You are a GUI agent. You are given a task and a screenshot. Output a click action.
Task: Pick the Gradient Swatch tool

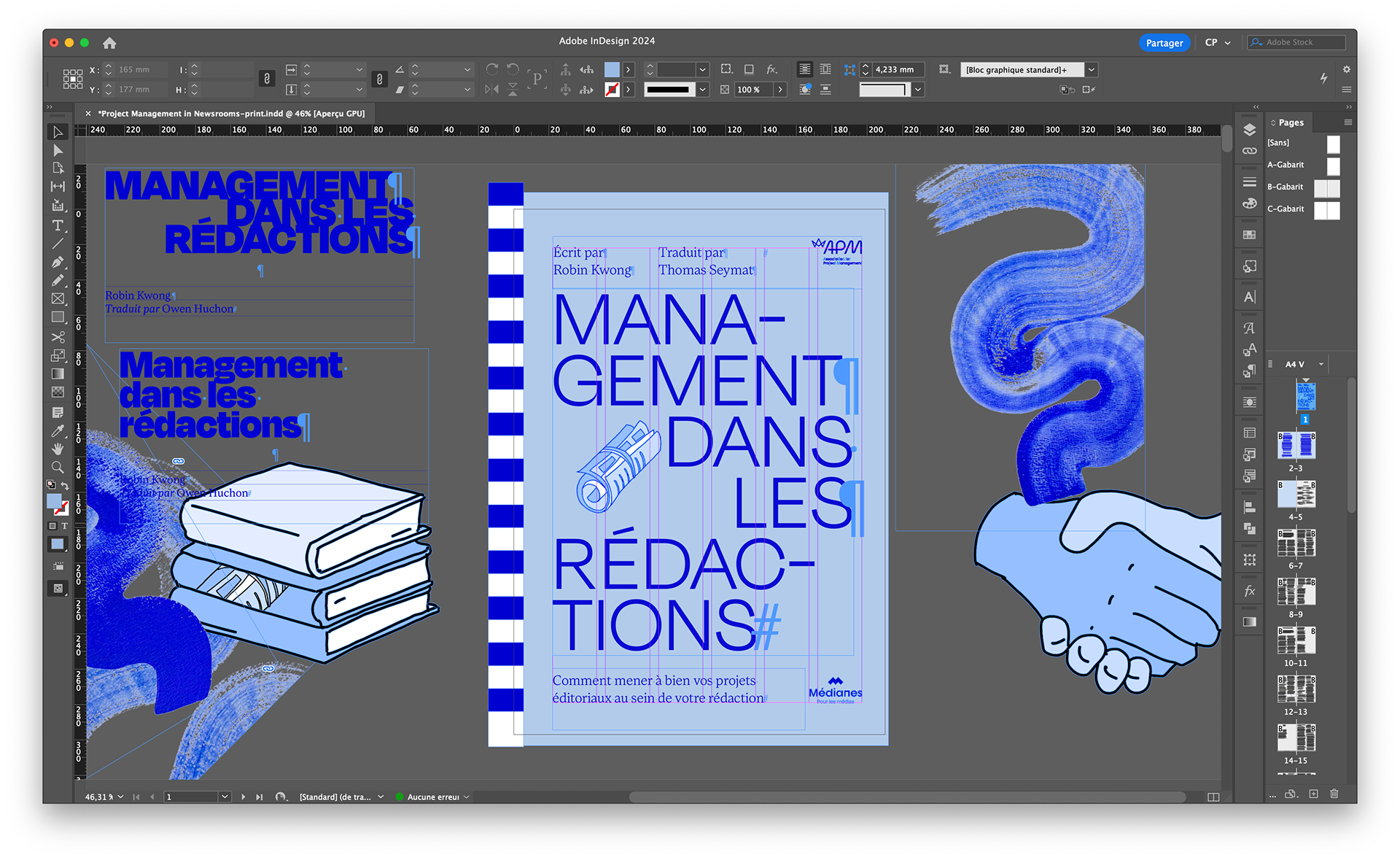point(58,373)
